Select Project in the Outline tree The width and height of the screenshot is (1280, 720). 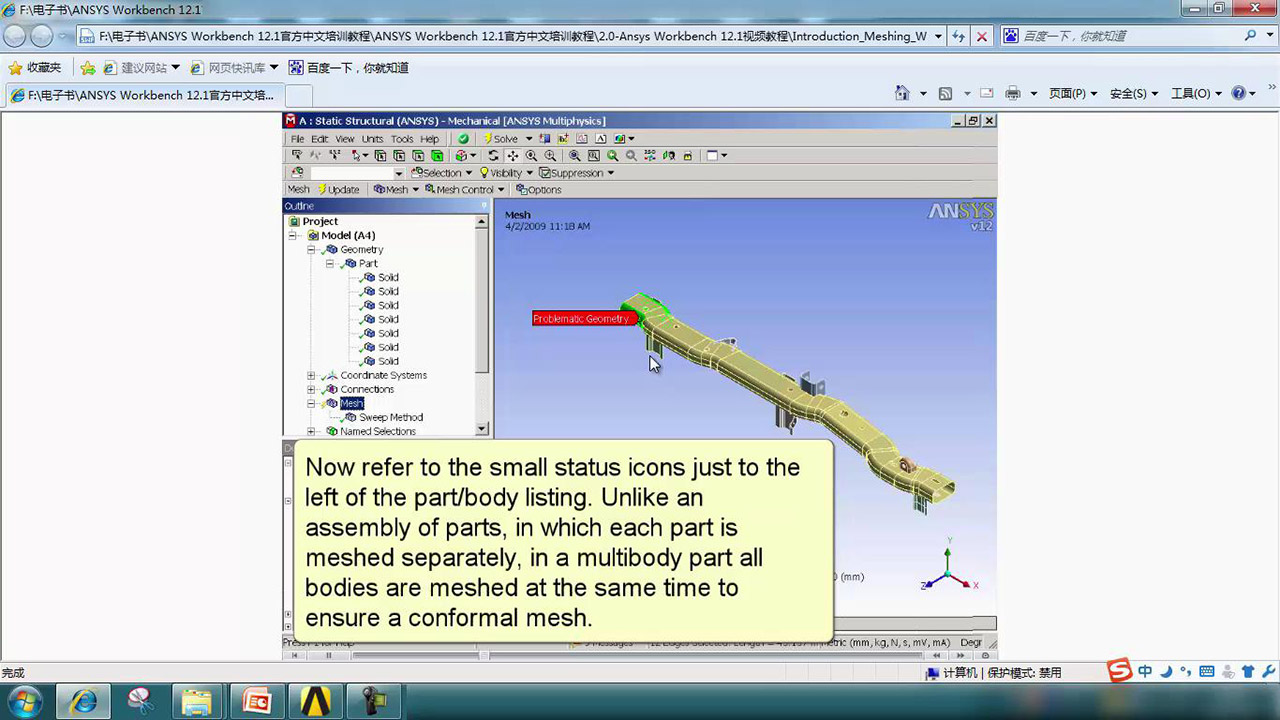pyautogui.click(x=320, y=222)
